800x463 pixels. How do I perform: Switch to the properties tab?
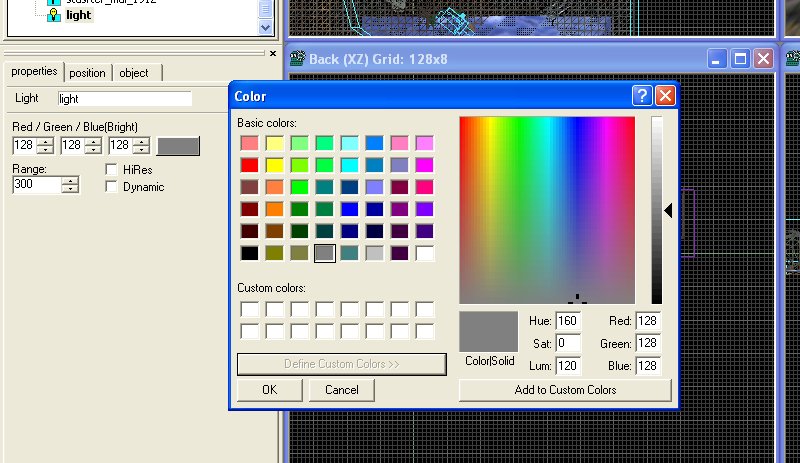[34, 71]
